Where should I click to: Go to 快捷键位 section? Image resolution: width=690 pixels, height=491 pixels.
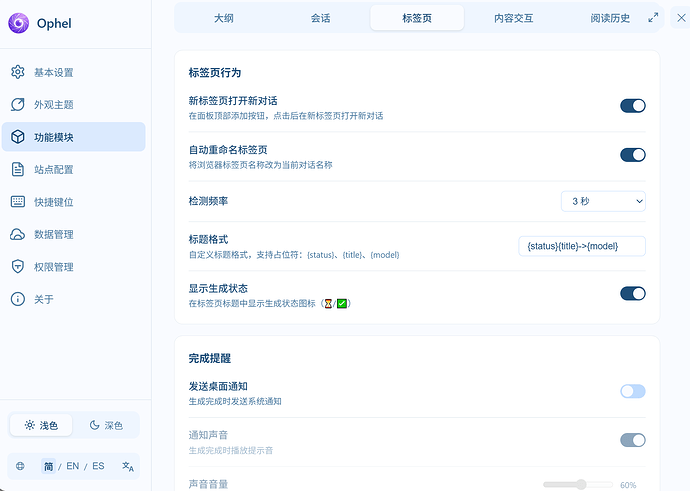[73, 202]
